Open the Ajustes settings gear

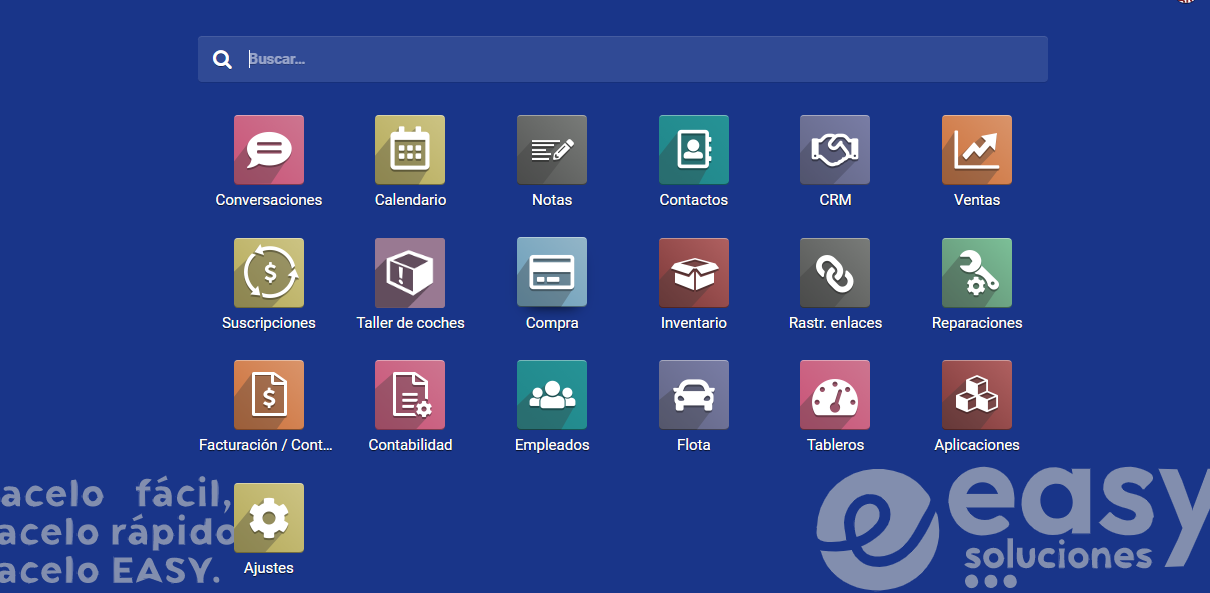(268, 518)
